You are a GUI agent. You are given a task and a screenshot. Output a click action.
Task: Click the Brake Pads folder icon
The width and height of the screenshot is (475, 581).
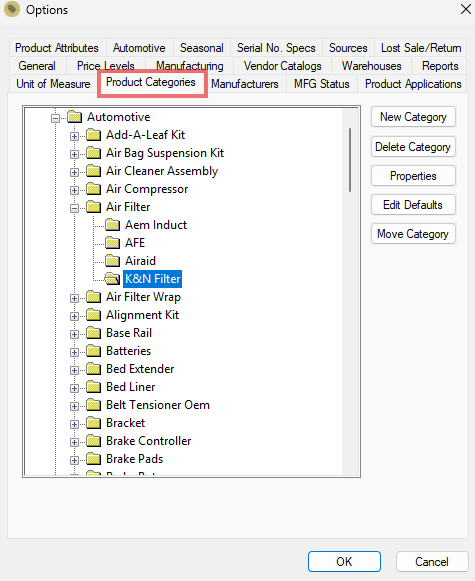pyautogui.click(x=93, y=459)
